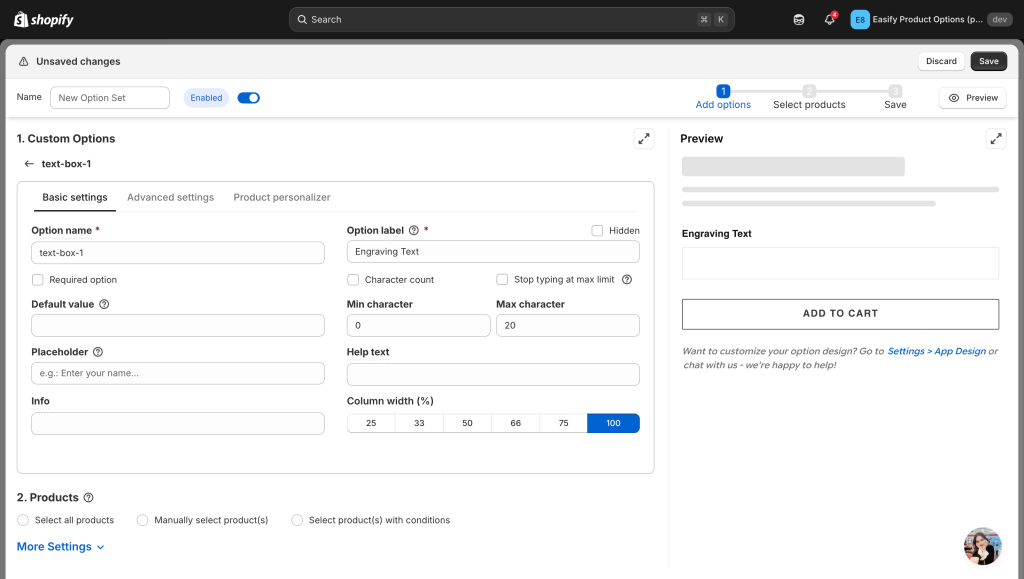The image size is (1024, 579).
Task: Go back using arrow beside text-box-1
Action: tap(29, 164)
